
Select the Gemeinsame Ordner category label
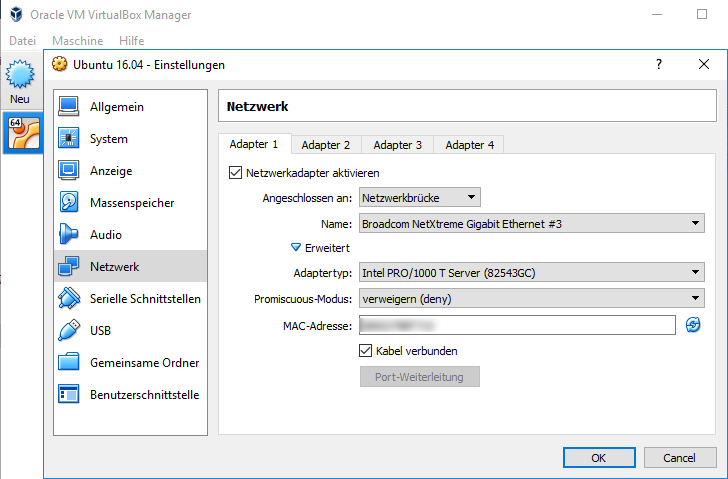[x=145, y=362]
